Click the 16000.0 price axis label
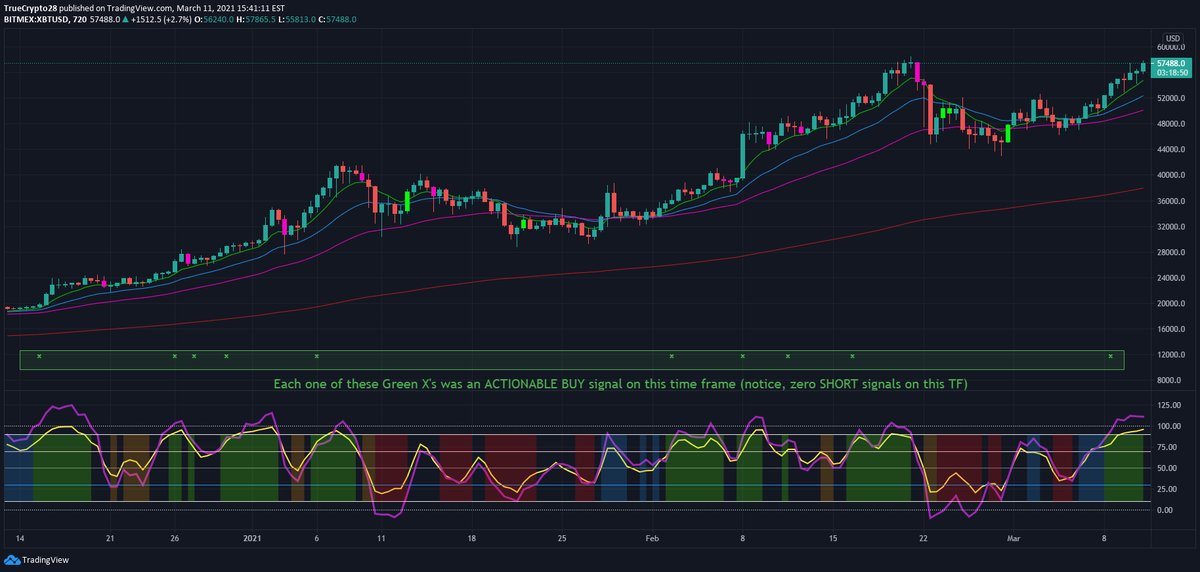 click(x=1171, y=329)
